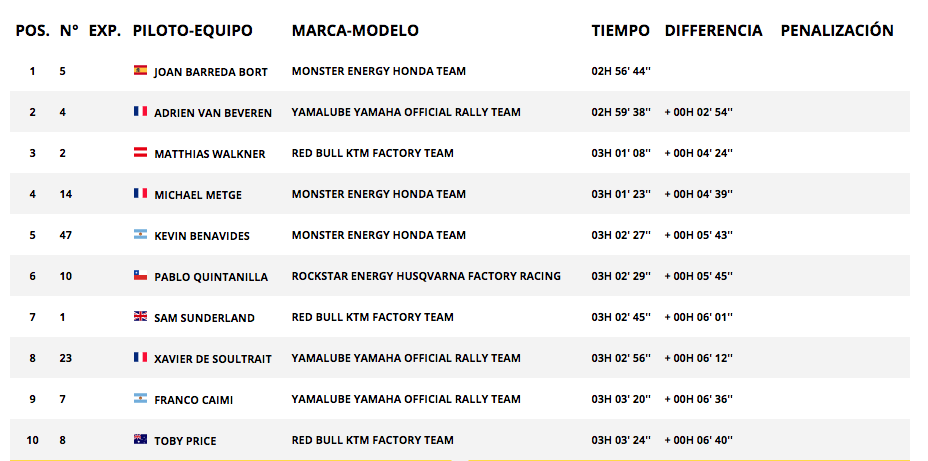Click Rockstar Energy Husqvarna Factory Racing team
The image size is (928, 461).
point(426,276)
